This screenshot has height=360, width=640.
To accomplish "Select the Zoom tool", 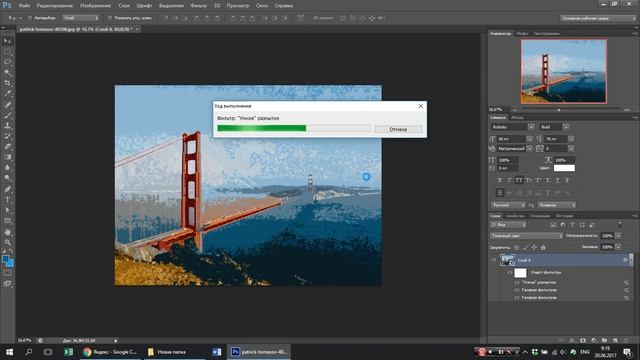I will [x=7, y=242].
